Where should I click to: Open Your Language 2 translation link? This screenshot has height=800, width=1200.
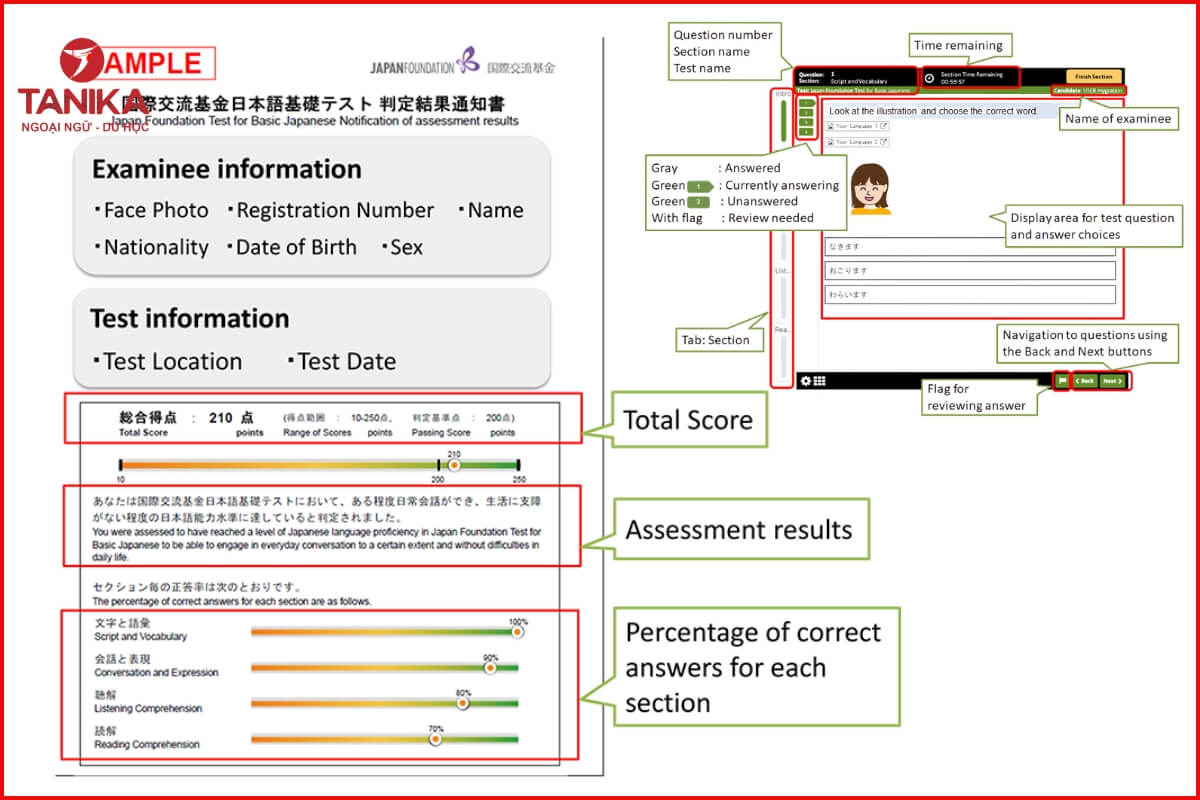coord(857,142)
